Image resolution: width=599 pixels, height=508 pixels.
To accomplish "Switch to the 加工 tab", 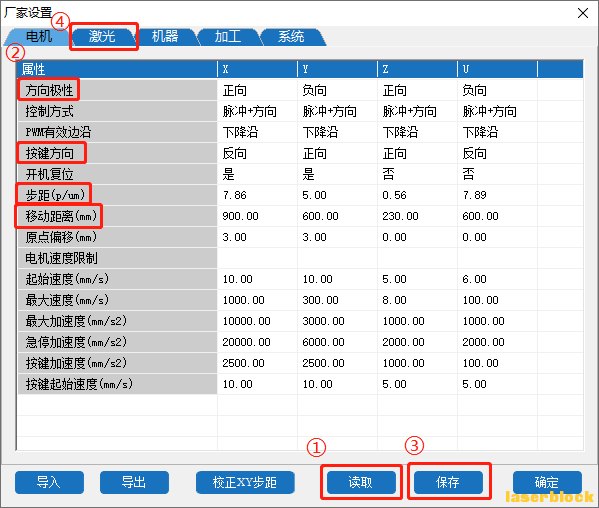I will (228, 37).
